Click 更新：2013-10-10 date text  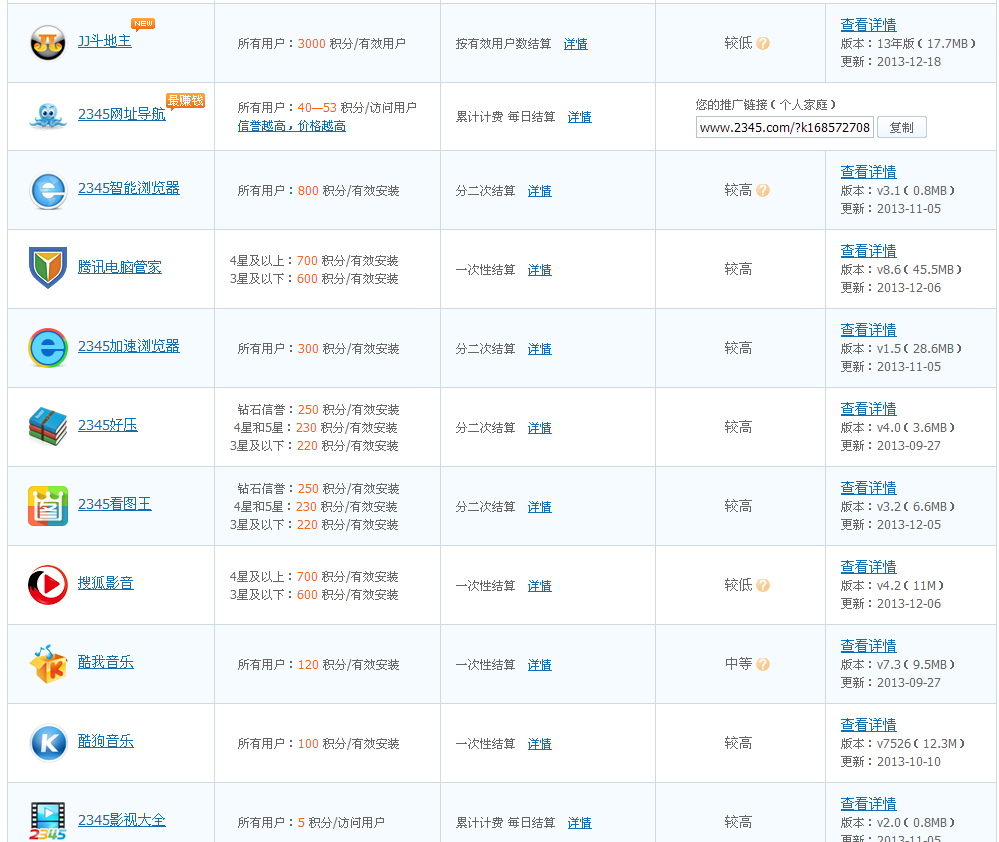891,762
